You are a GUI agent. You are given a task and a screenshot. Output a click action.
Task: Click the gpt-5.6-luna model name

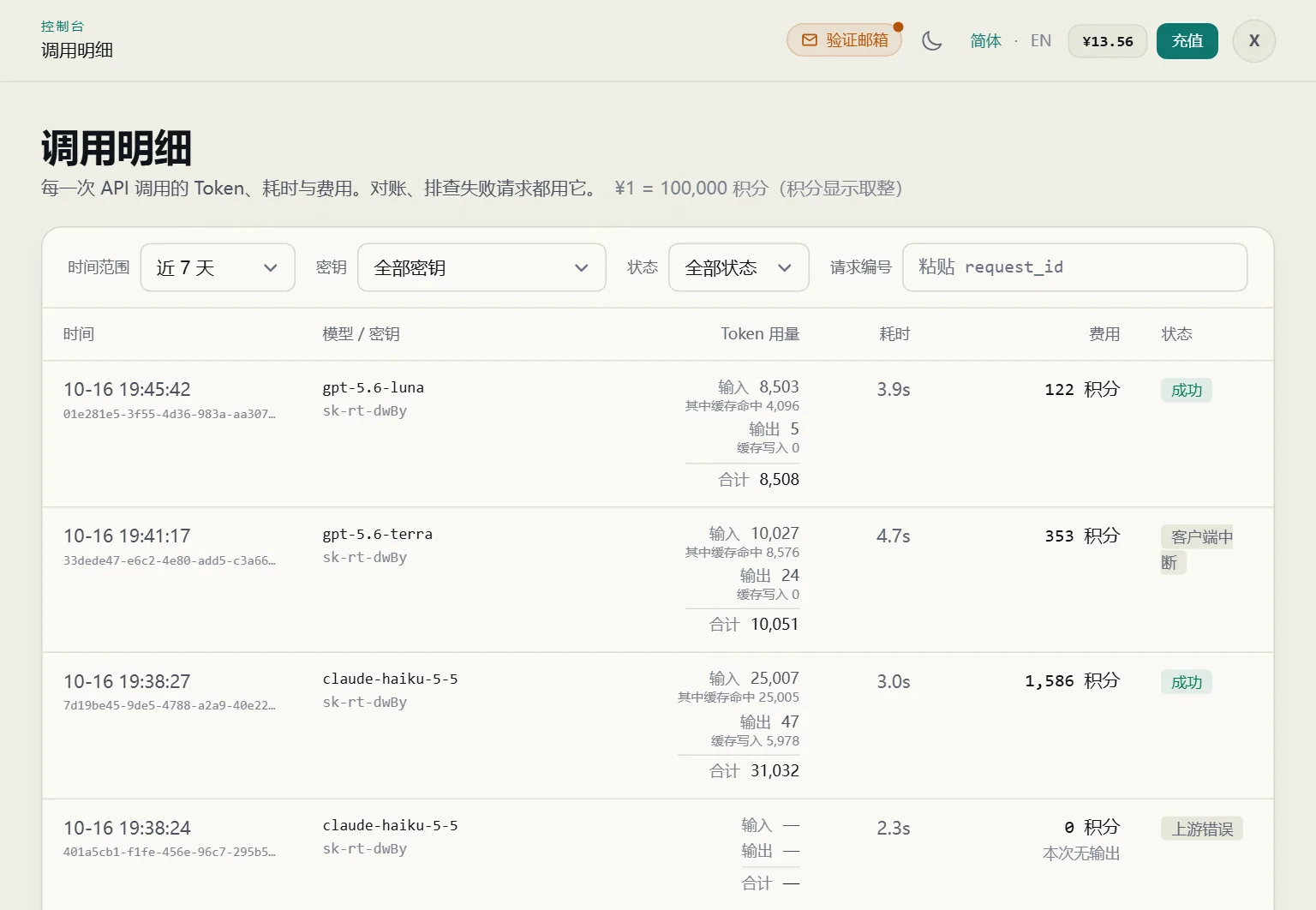pyautogui.click(x=374, y=387)
